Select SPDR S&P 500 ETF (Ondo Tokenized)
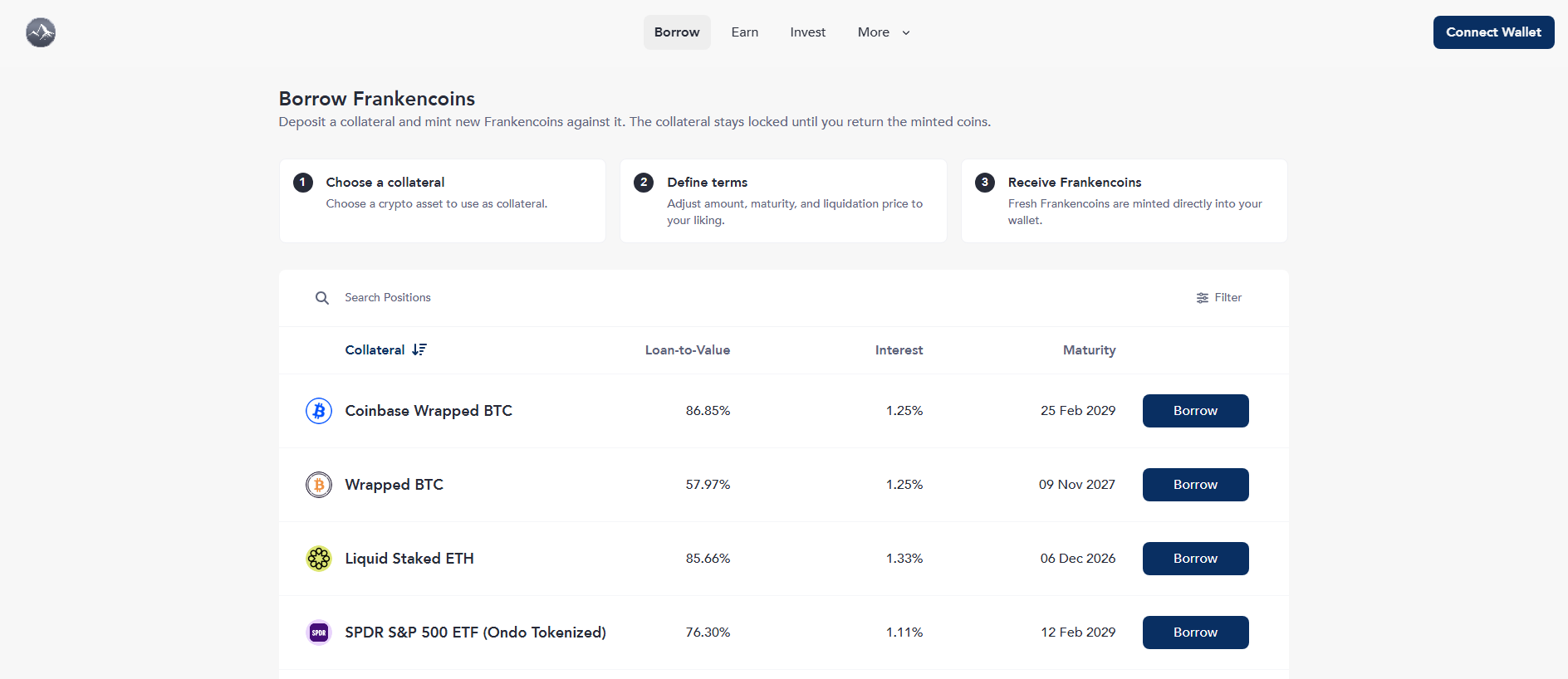Screen dimensions: 1568x679 [x=476, y=633]
